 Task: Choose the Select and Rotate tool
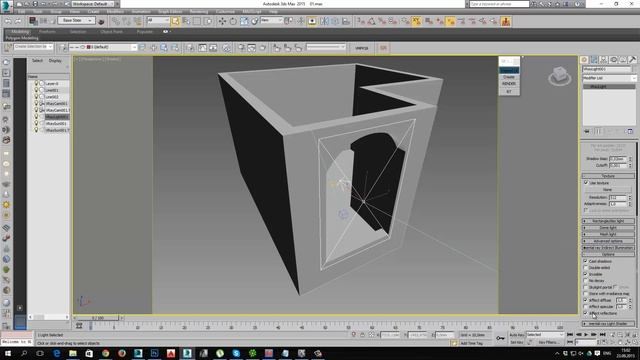233,21
